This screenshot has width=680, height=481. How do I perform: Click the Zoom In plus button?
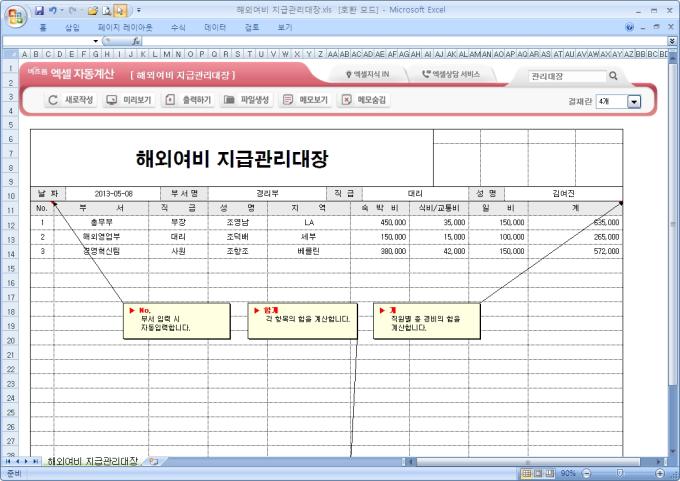[x=660, y=474]
